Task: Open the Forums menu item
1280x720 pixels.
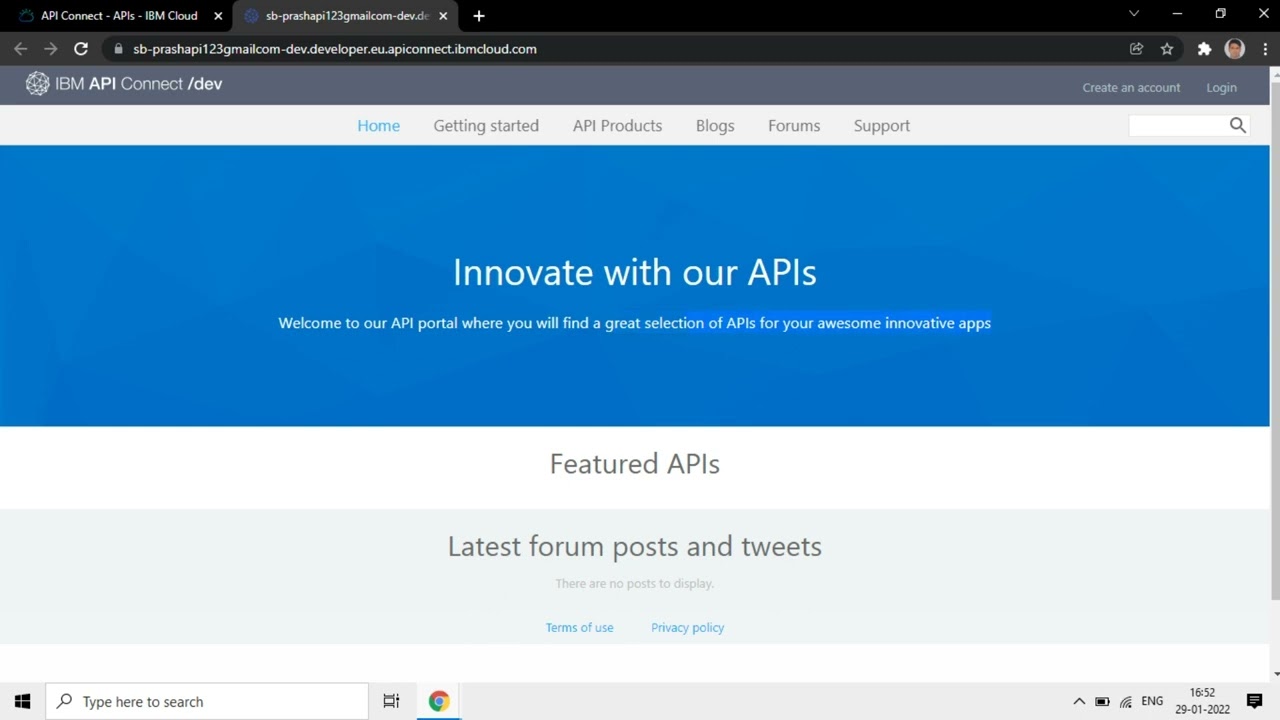Action: pos(794,125)
